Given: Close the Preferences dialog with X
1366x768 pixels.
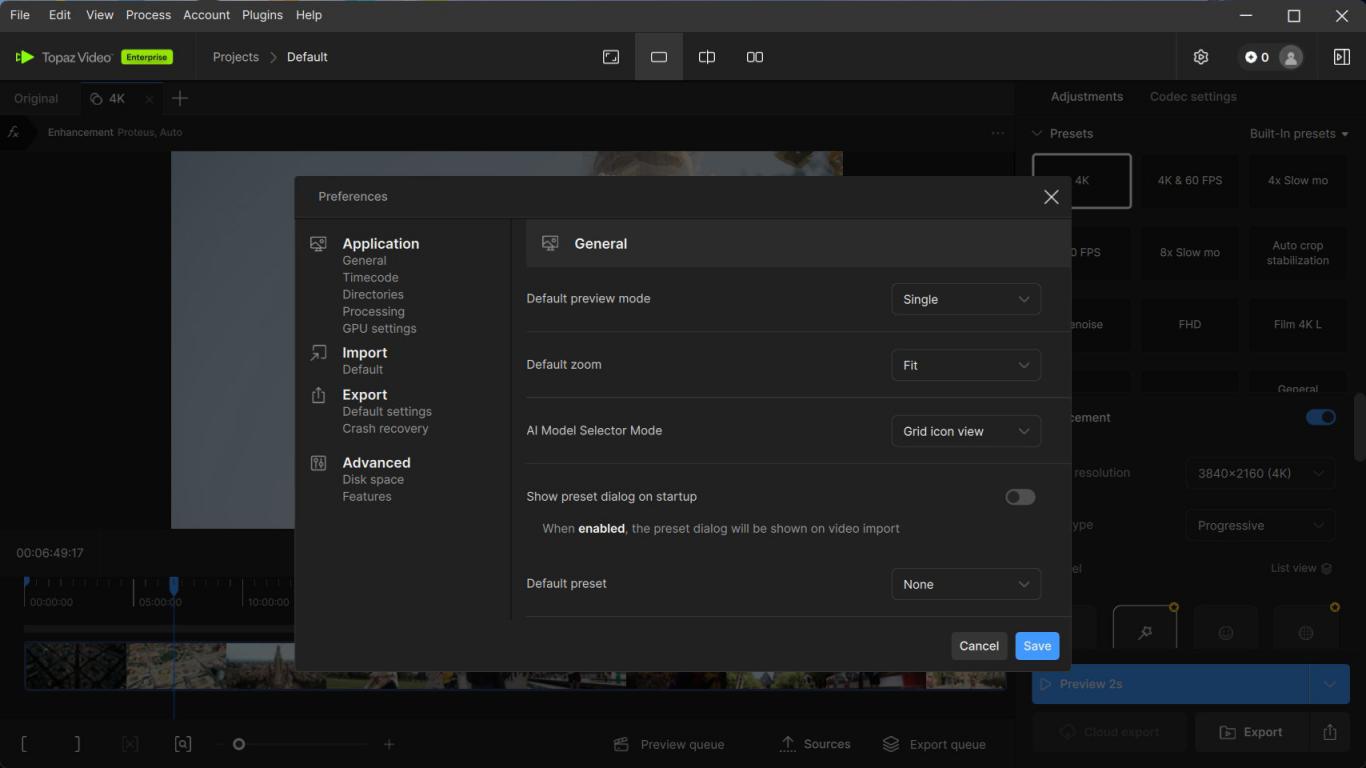Looking at the screenshot, I should [x=1051, y=197].
